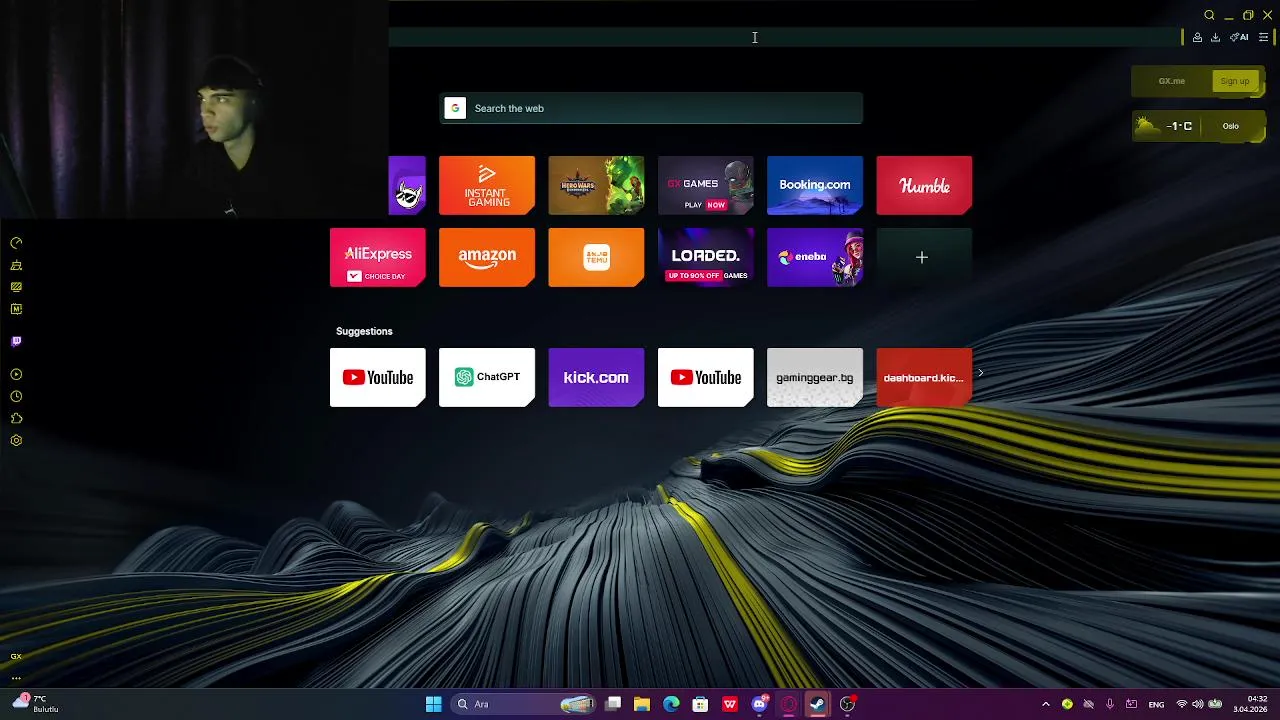The height and width of the screenshot is (720, 1280).
Task: Open the Instant Gaming speed dial tile
Action: tap(487, 185)
